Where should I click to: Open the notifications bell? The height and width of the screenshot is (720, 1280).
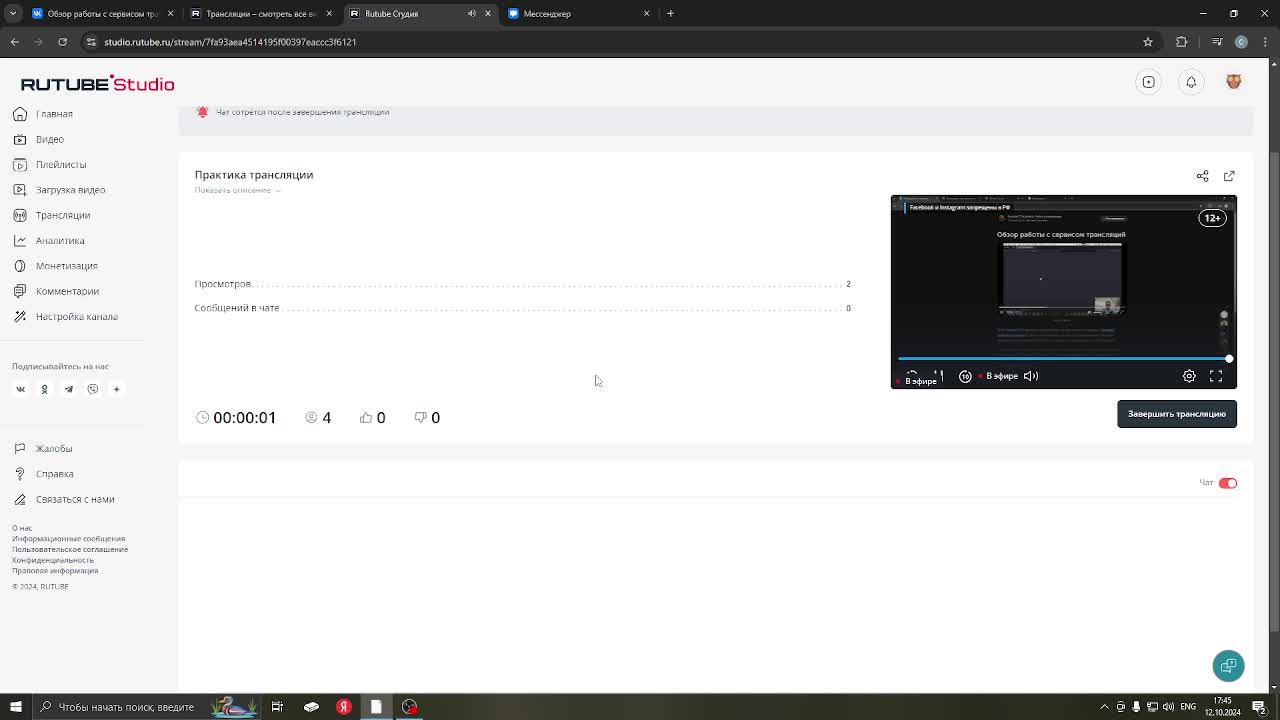(x=1191, y=82)
